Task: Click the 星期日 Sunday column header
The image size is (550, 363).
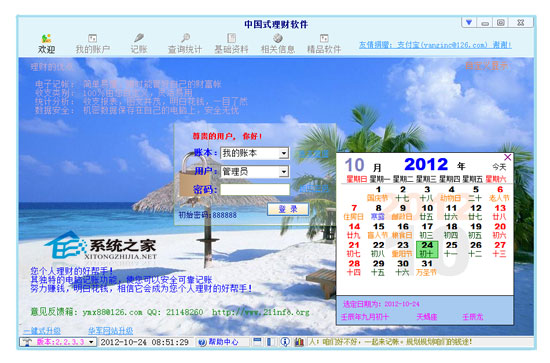Action: pyautogui.click(x=356, y=179)
